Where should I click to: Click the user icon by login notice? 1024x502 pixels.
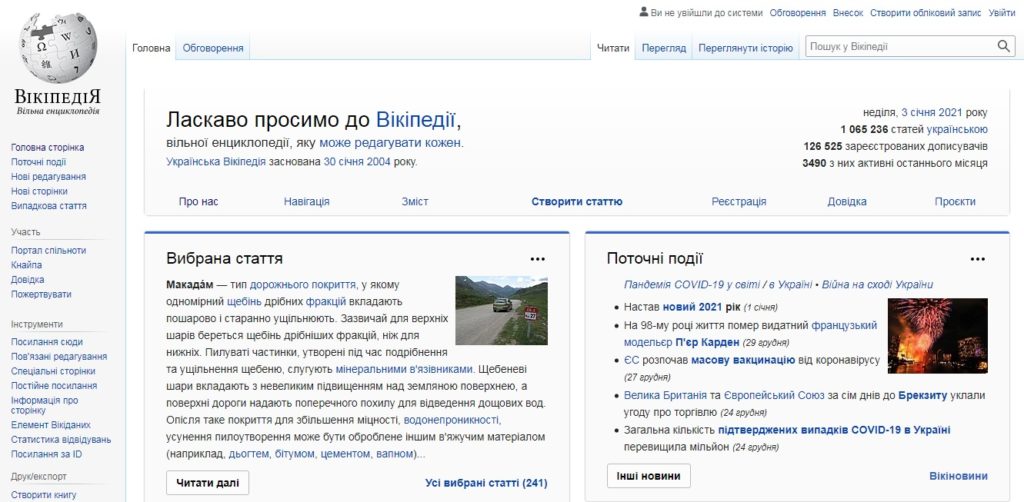click(643, 13)
